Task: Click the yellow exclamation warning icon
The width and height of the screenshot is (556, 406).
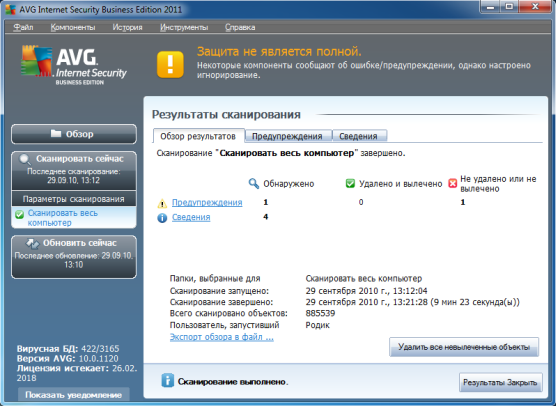Action: pos(170,65)
